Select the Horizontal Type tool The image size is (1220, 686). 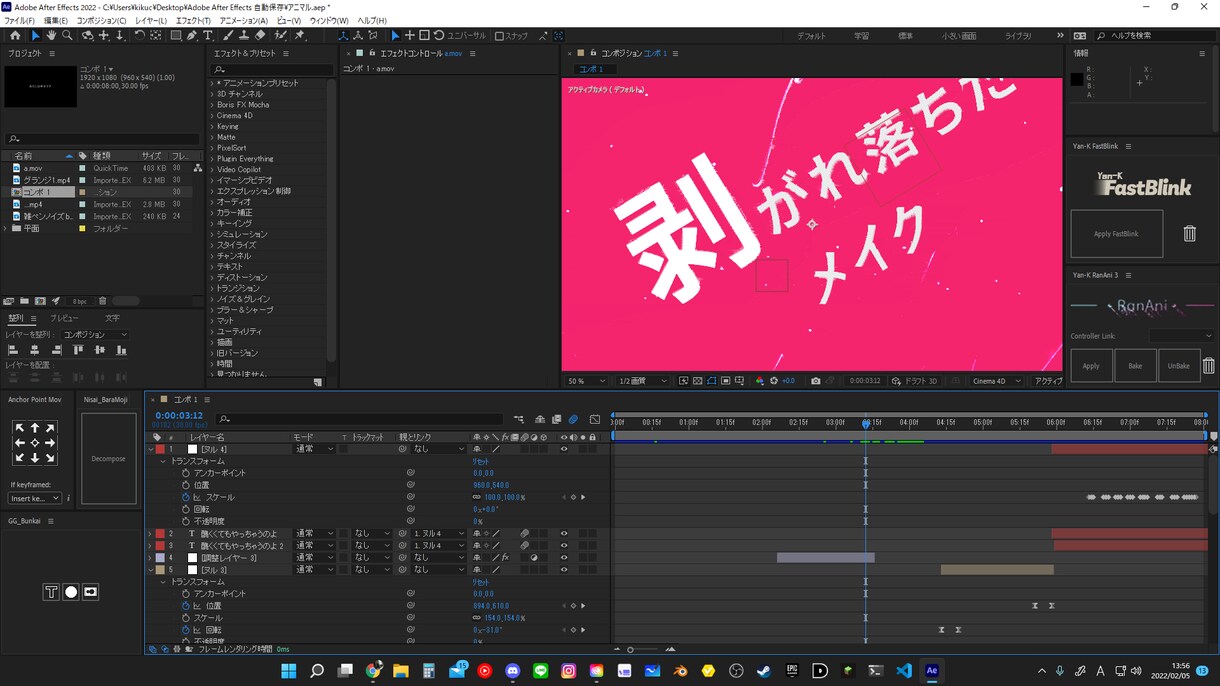208,36
